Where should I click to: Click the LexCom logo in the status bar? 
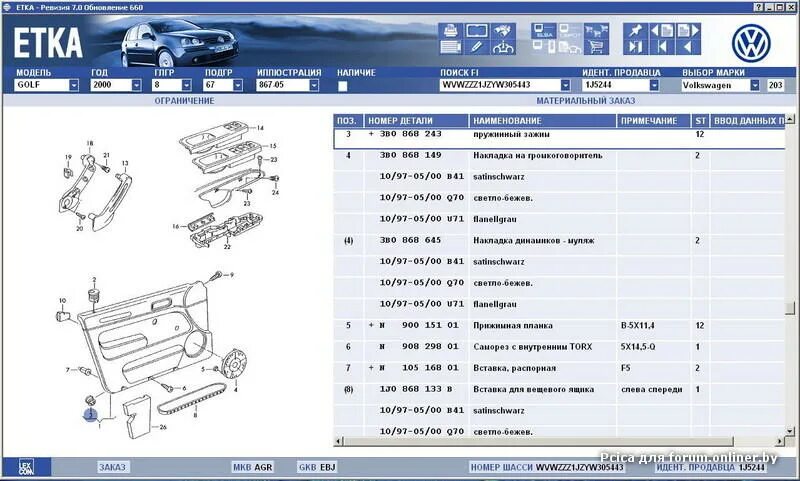coord(26,467)
